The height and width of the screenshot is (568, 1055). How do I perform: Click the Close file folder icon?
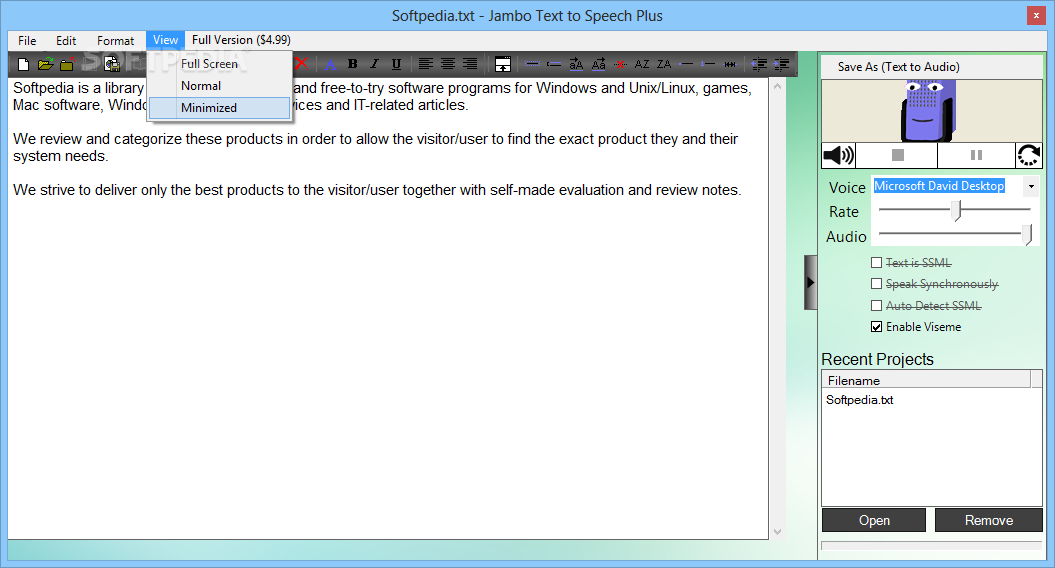(67, 65)
